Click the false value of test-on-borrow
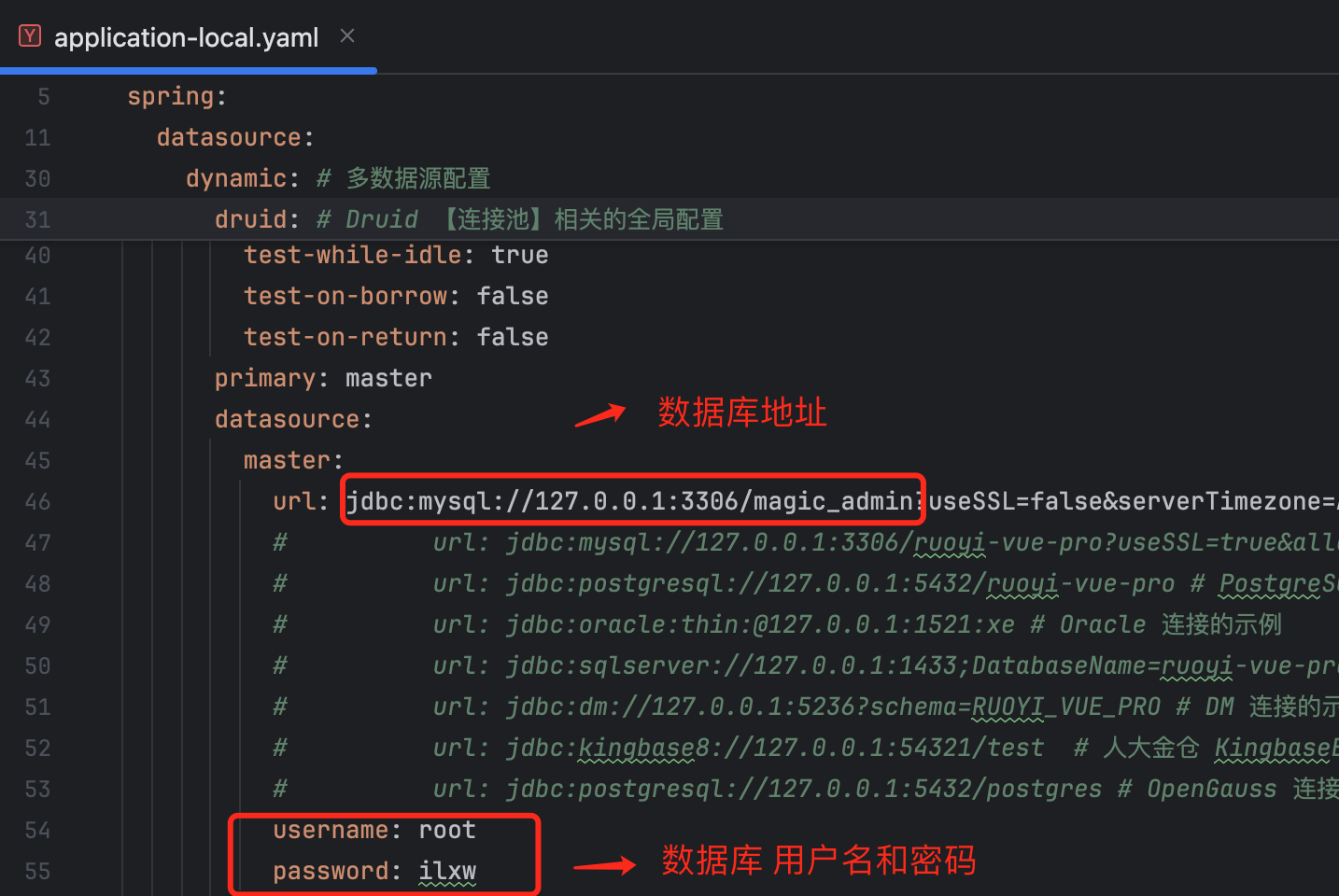1339x896 pixels. coord(512,295)
